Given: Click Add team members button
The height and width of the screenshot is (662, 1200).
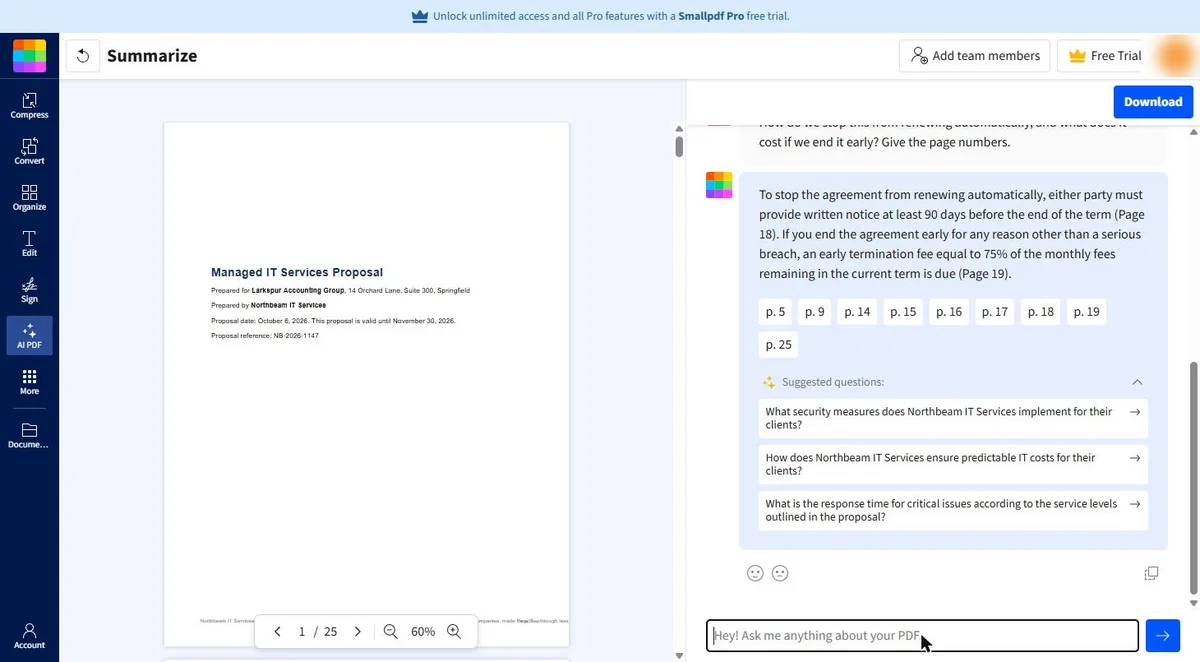Looking at the screenshot, I should [x=975, y=56].
